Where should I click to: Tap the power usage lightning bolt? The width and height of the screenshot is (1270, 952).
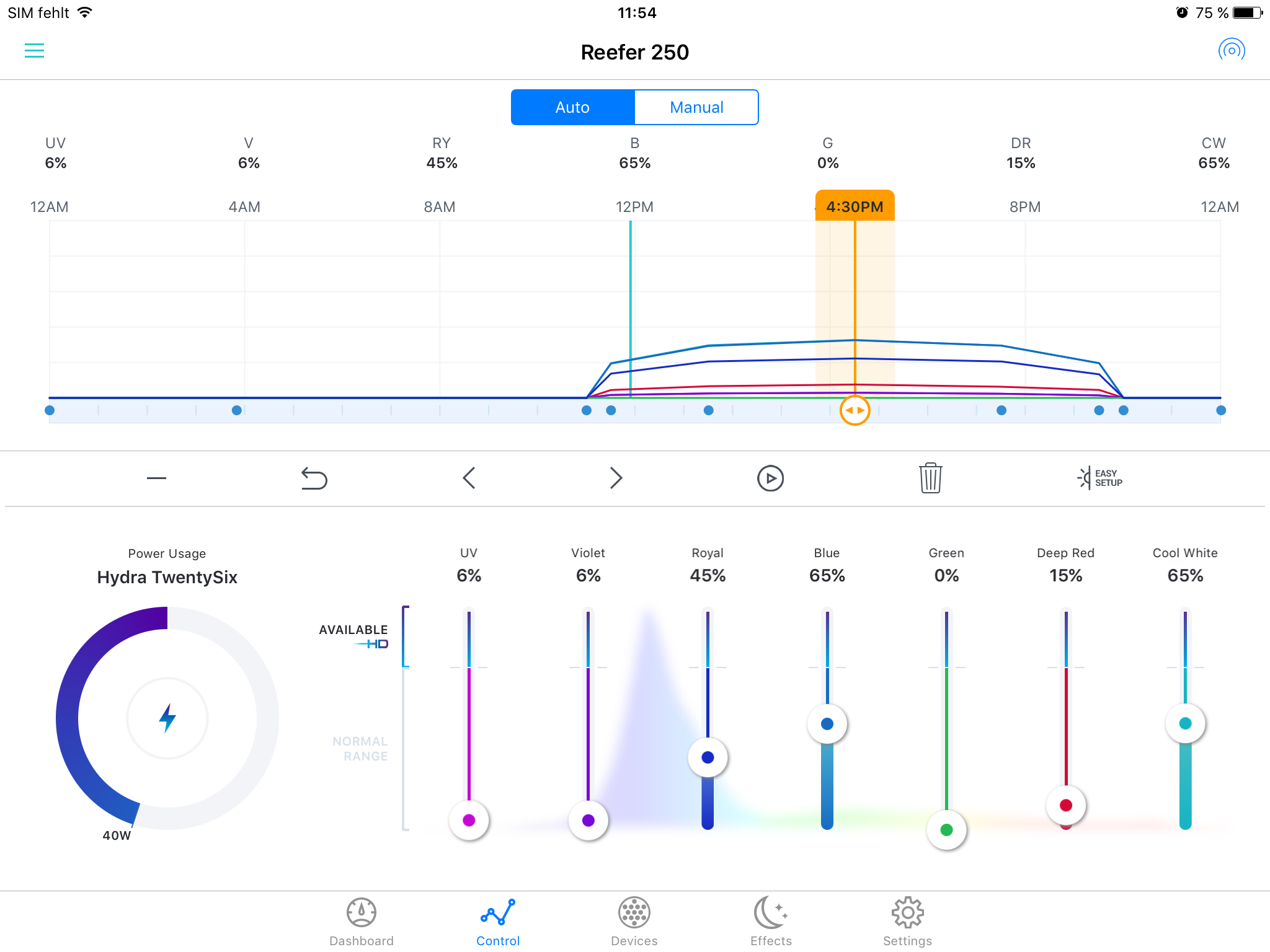pos(167,718)
